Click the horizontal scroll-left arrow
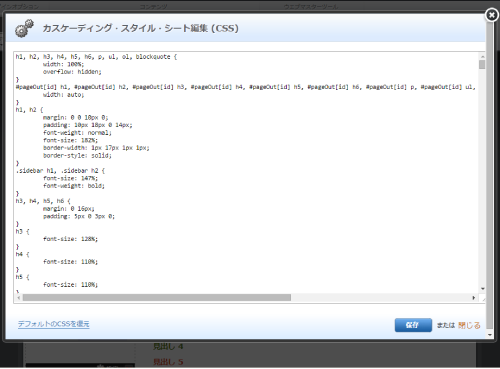The height and width of the screenshot is (369, 500). tap(19, 298)
